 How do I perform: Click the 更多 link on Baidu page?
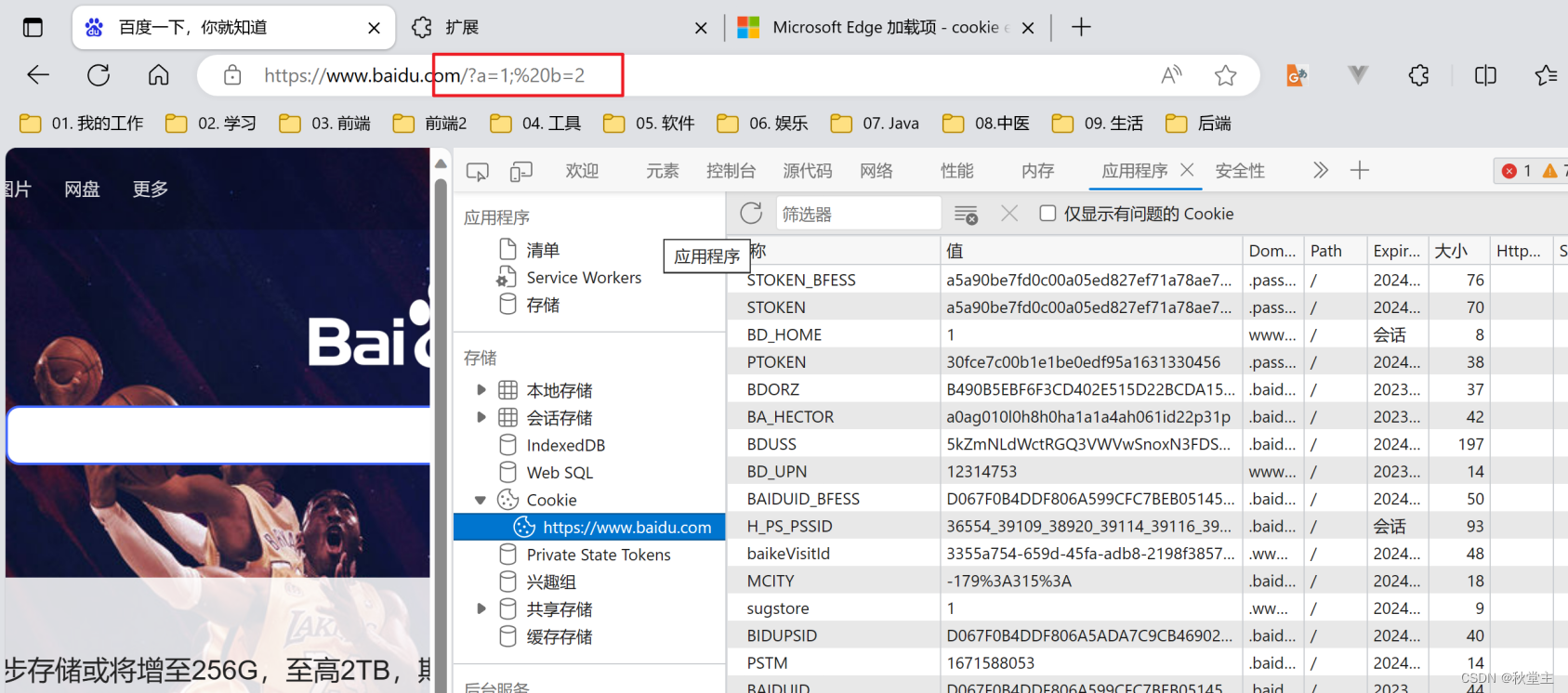[150, 190]
